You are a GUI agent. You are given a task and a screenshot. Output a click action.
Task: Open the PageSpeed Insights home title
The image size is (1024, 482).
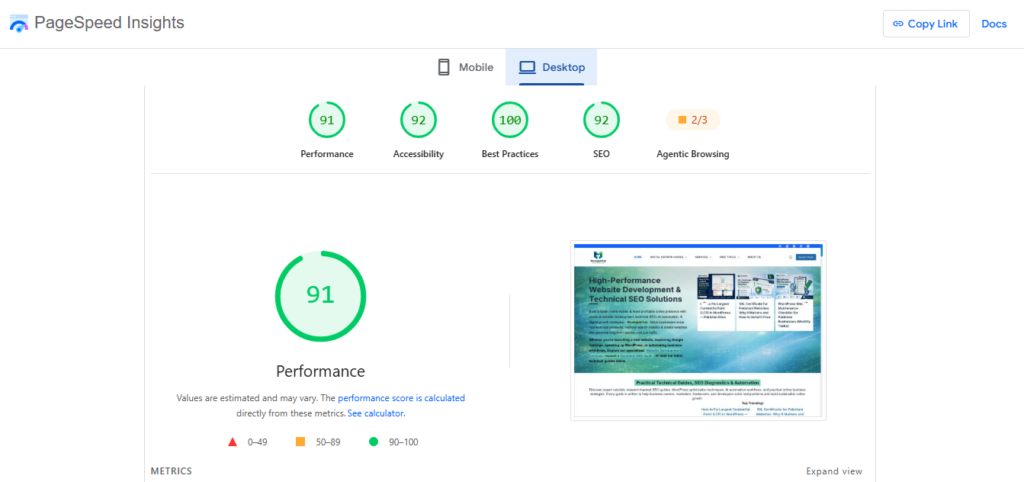click(109, 23)
